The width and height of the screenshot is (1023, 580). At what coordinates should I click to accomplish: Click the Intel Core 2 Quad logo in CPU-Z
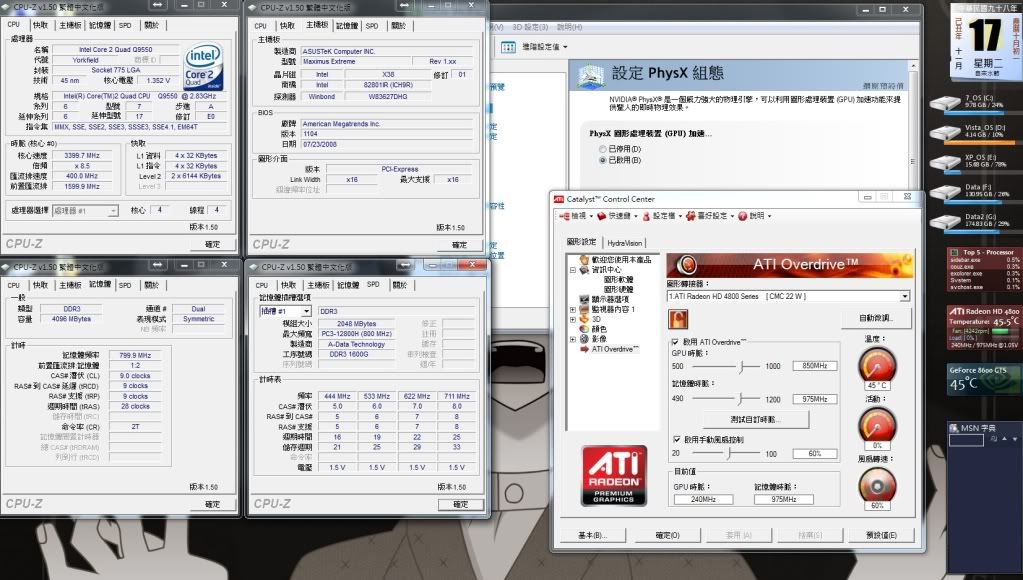[x=204, y=67]
